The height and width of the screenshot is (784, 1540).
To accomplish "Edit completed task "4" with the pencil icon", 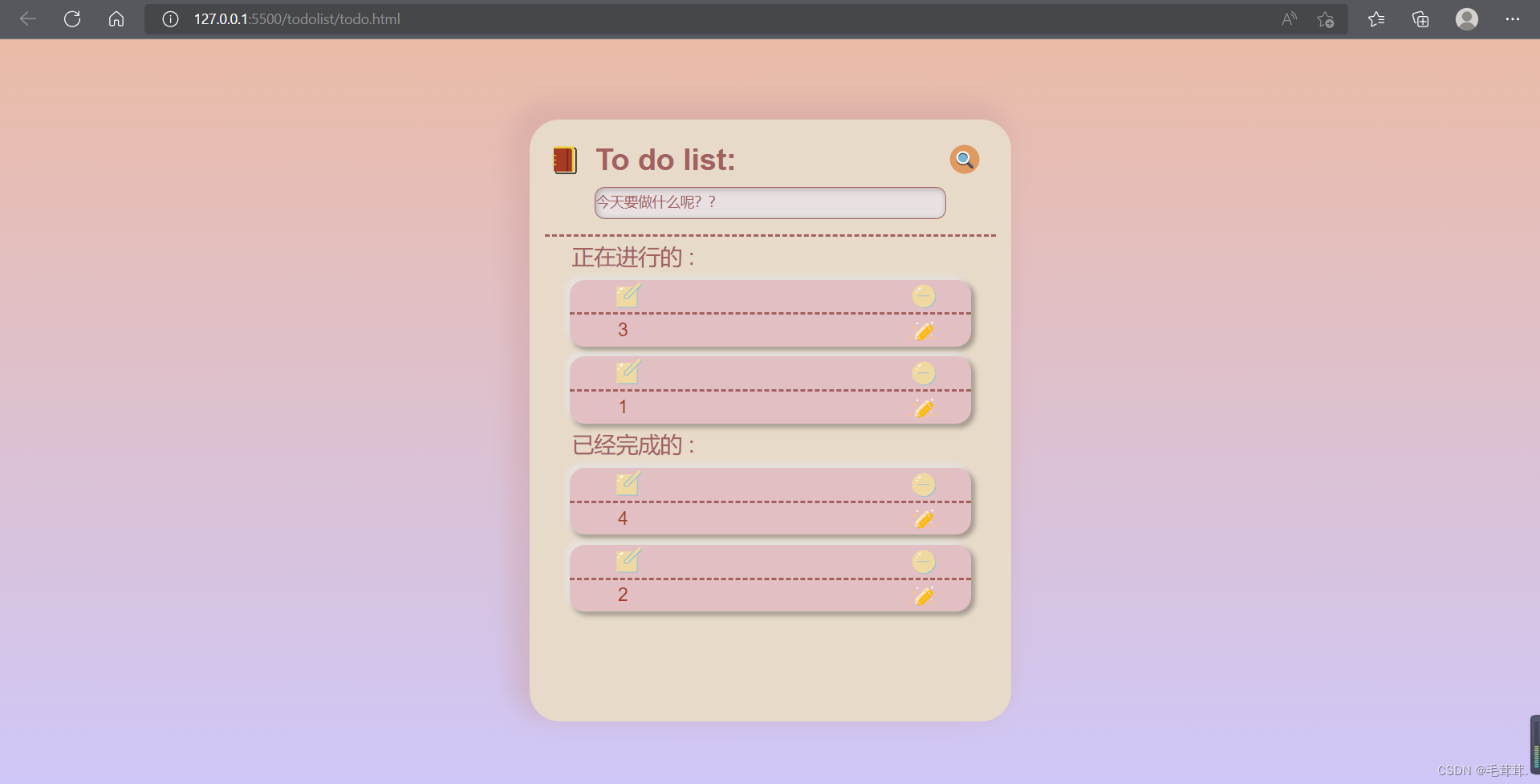I will [924, 518].
